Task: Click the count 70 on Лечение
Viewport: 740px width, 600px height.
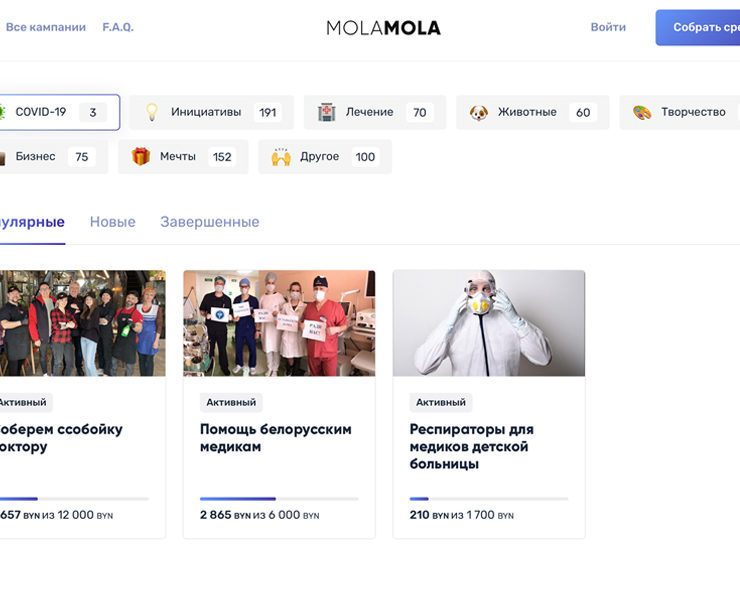Action: [x=420, y=112]
